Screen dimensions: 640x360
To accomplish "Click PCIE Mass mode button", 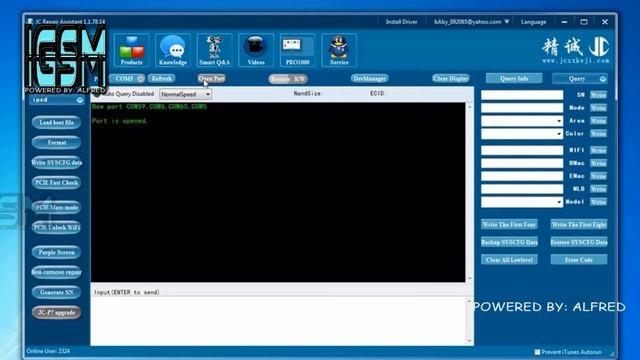I will [56, 207].
